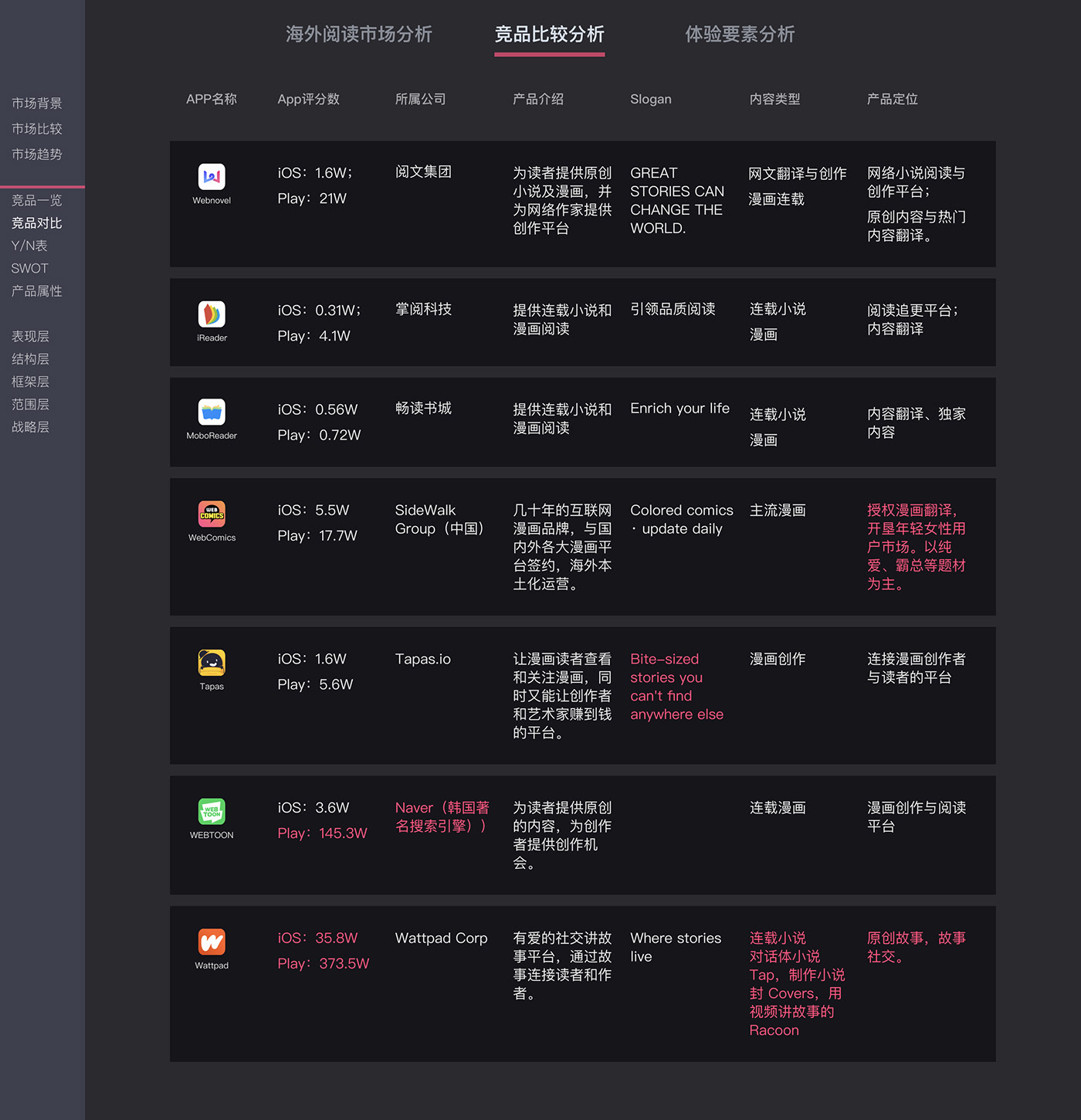Click Webnovel rating 'Play：21W'
Viewport: 1081px width, 1120px height.
tap(312, 199)
